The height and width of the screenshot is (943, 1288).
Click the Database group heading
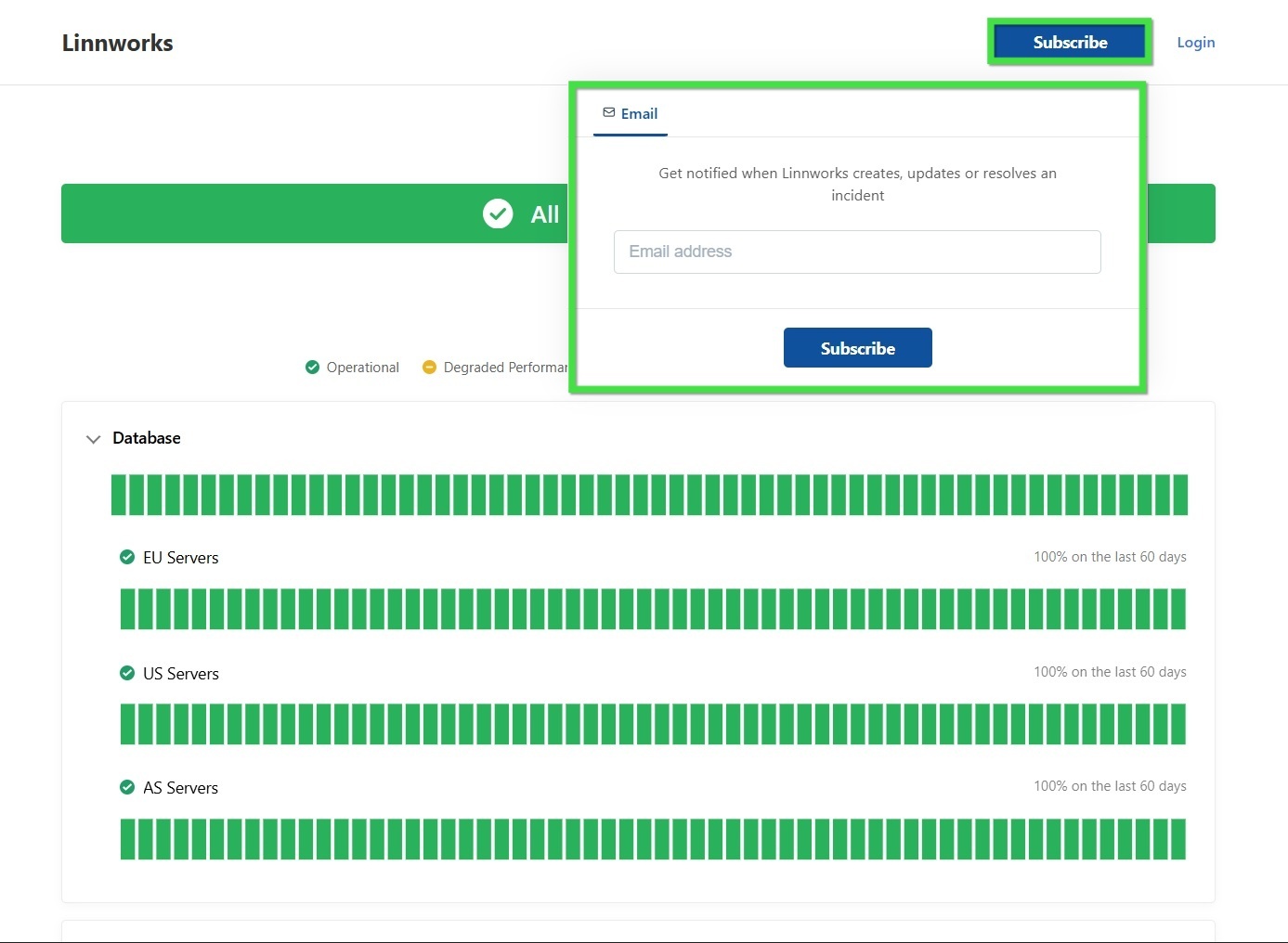click(147, 438)
